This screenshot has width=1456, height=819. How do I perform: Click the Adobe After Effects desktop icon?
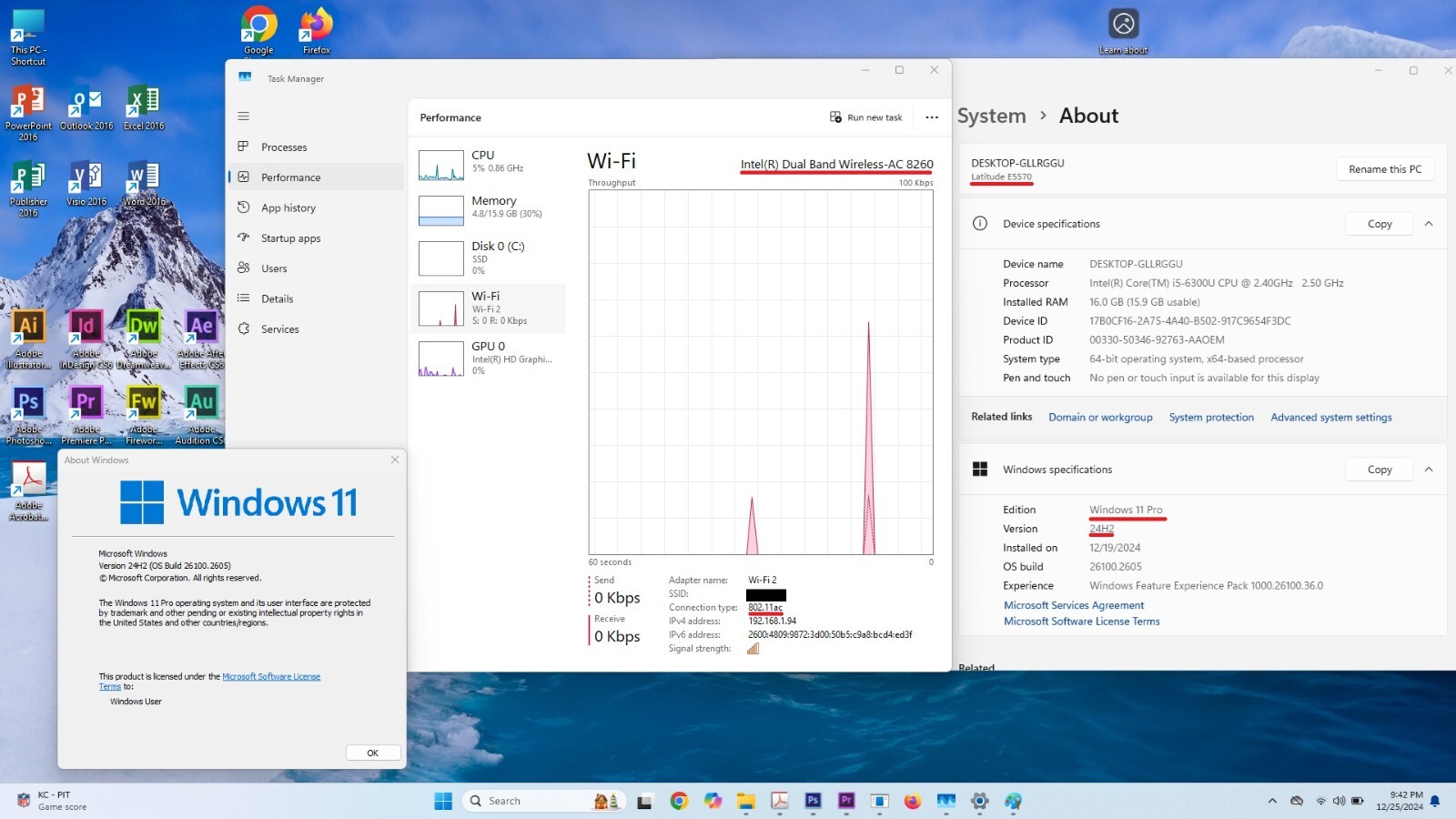(x=201, y=340)
